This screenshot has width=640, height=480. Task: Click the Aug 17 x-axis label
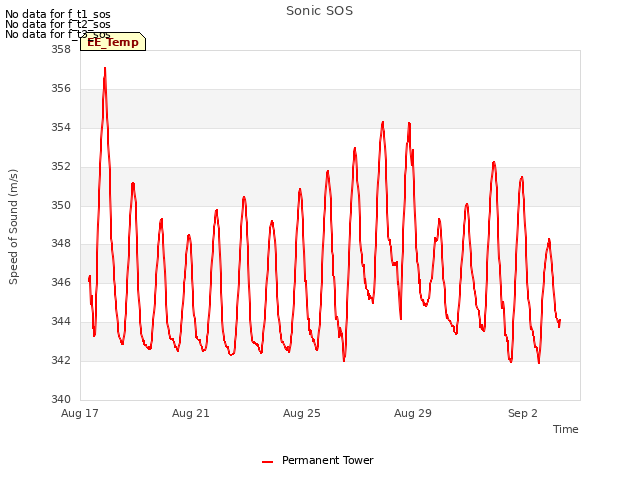[x=80, y=413]
